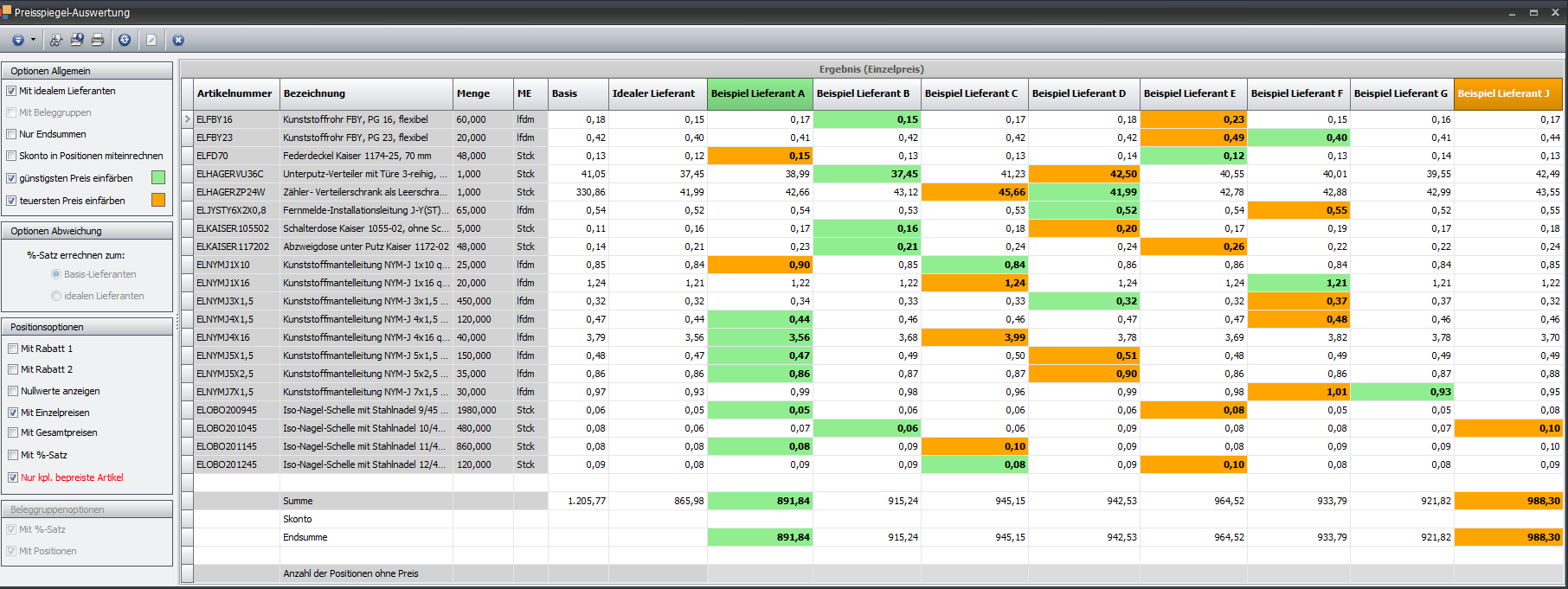Expand the row indicator arrow for ELFBY16

point(187,119)
